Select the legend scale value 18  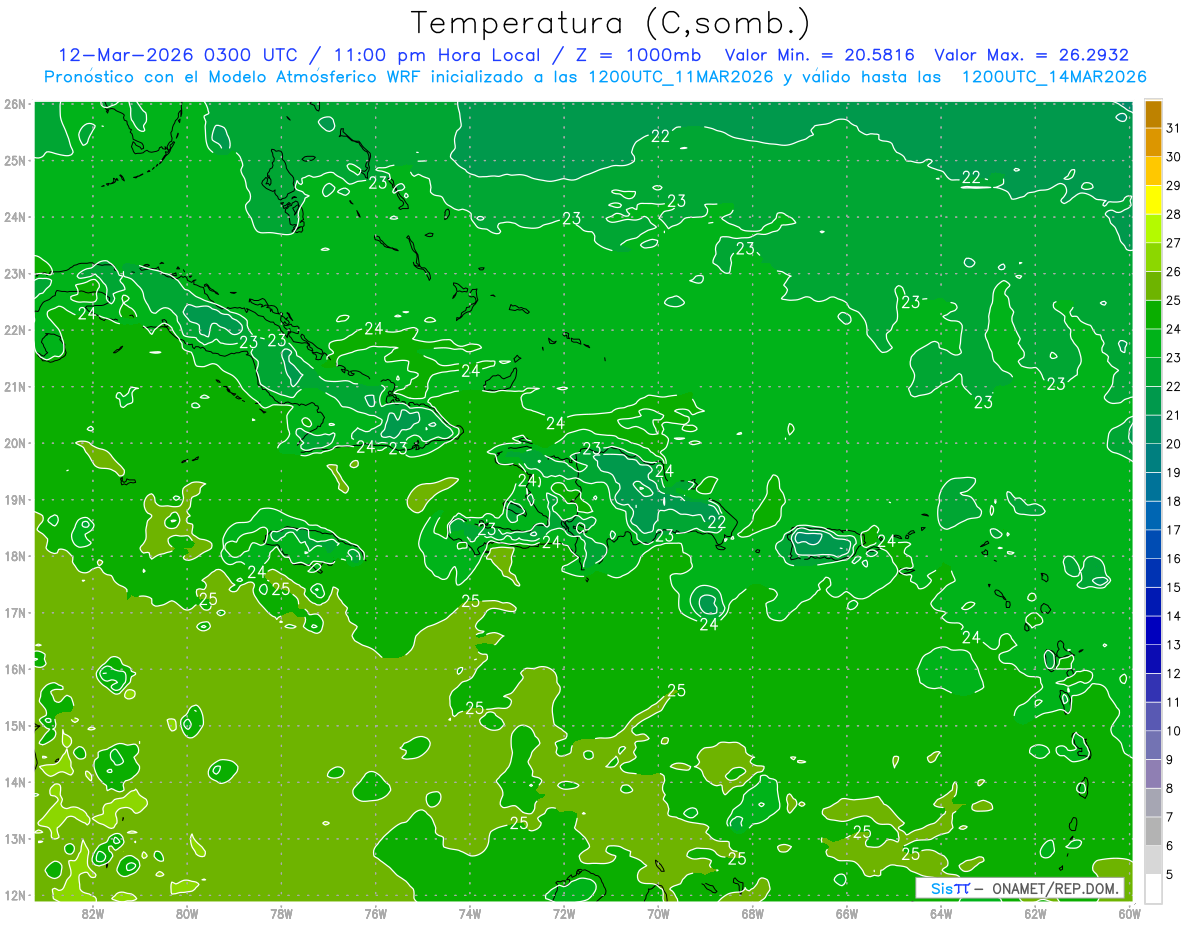coord(1174,501)
